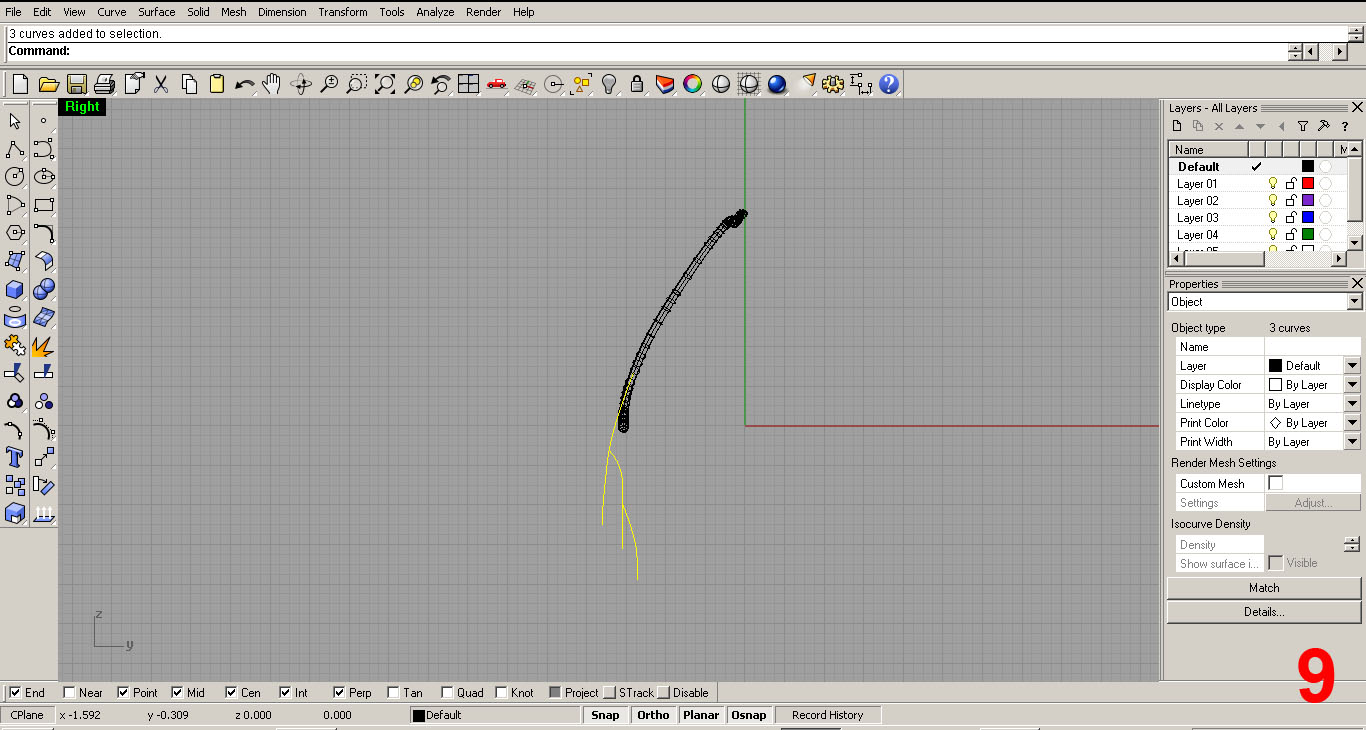Select the Polyline tool
This screenshot has height=730, width=1366.
point(15,149)
